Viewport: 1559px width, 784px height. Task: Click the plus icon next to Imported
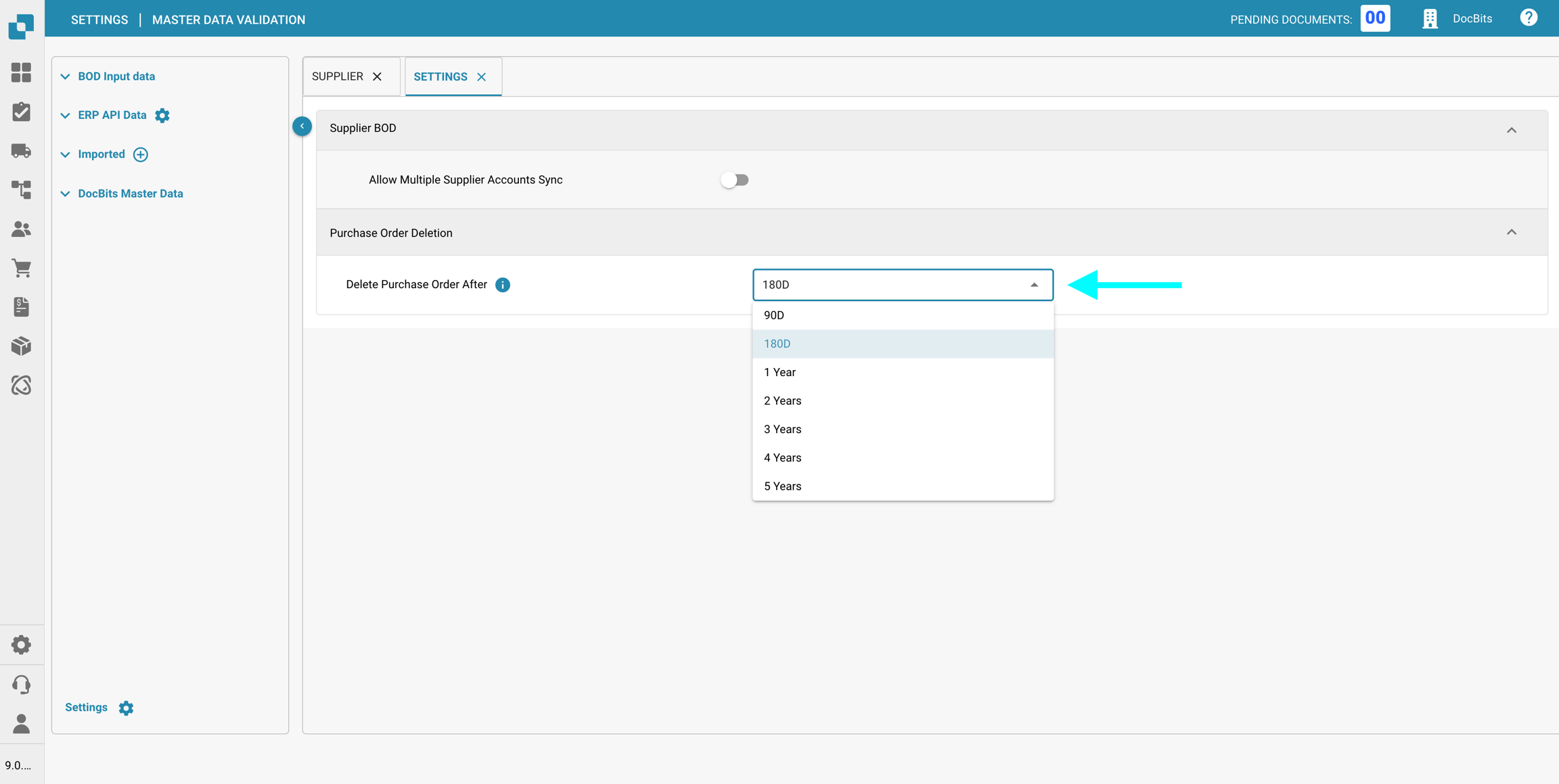point(141,154)
